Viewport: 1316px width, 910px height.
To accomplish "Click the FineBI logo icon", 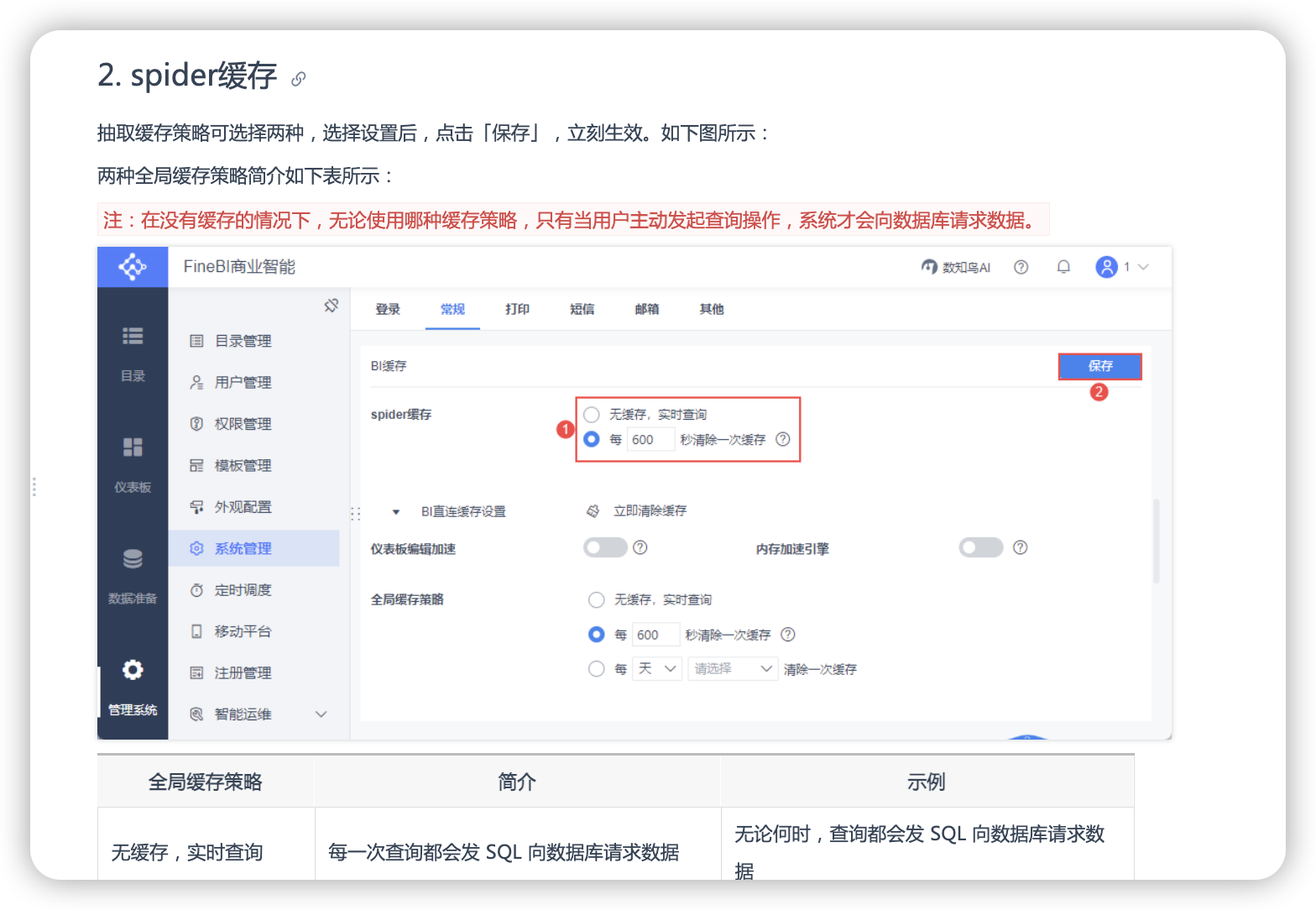I will (x=133, y=267).
